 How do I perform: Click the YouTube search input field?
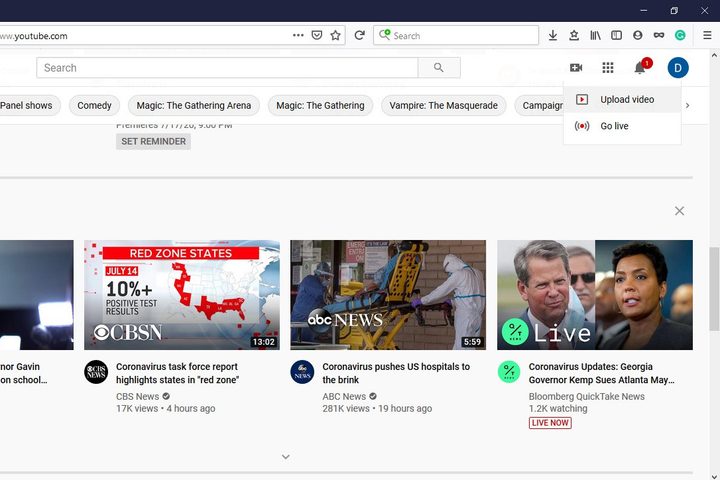pos(227,68)
